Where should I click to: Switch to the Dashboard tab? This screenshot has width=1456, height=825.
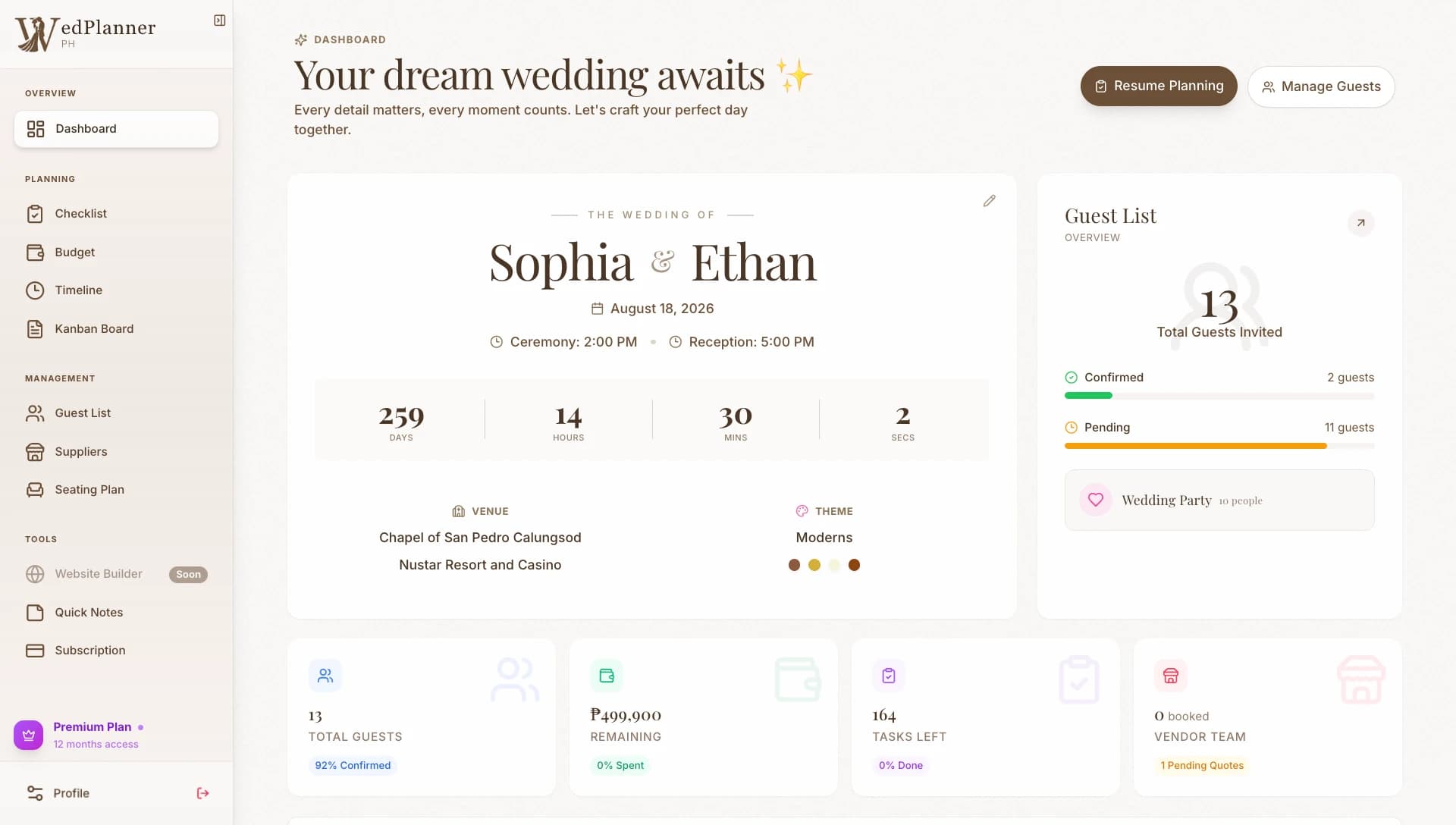point(86,128)
